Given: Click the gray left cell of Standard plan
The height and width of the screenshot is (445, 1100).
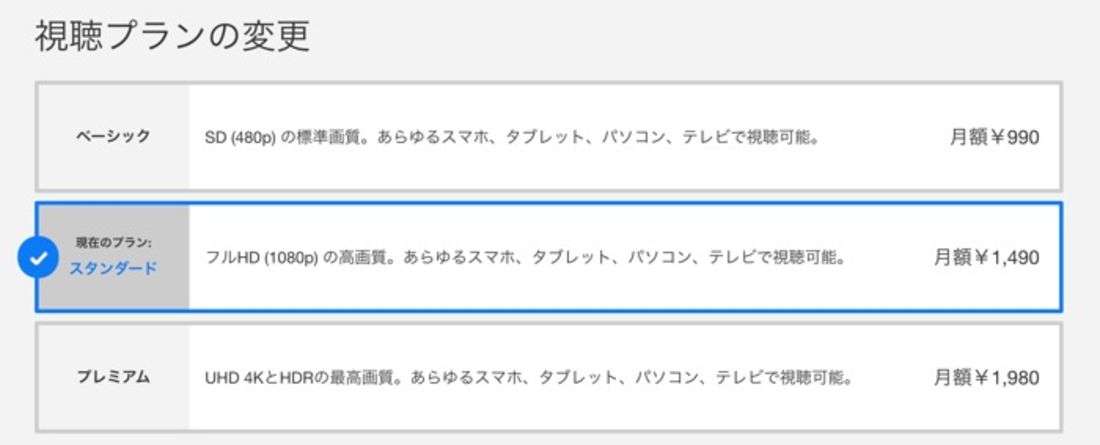Looking at the screenshot, I should 114,258.
